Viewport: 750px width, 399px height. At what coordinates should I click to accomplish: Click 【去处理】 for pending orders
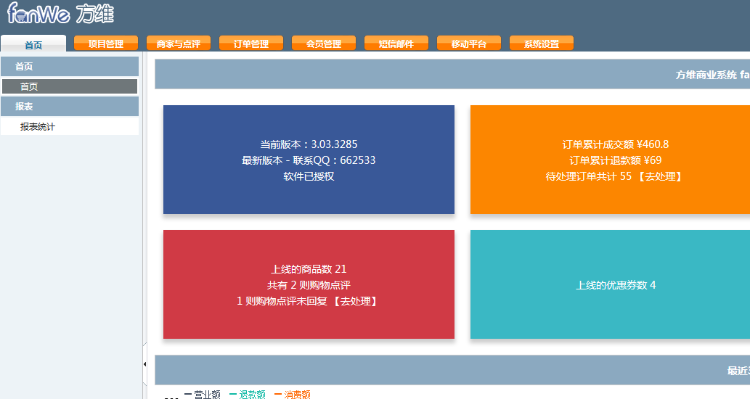coord(660,177)
